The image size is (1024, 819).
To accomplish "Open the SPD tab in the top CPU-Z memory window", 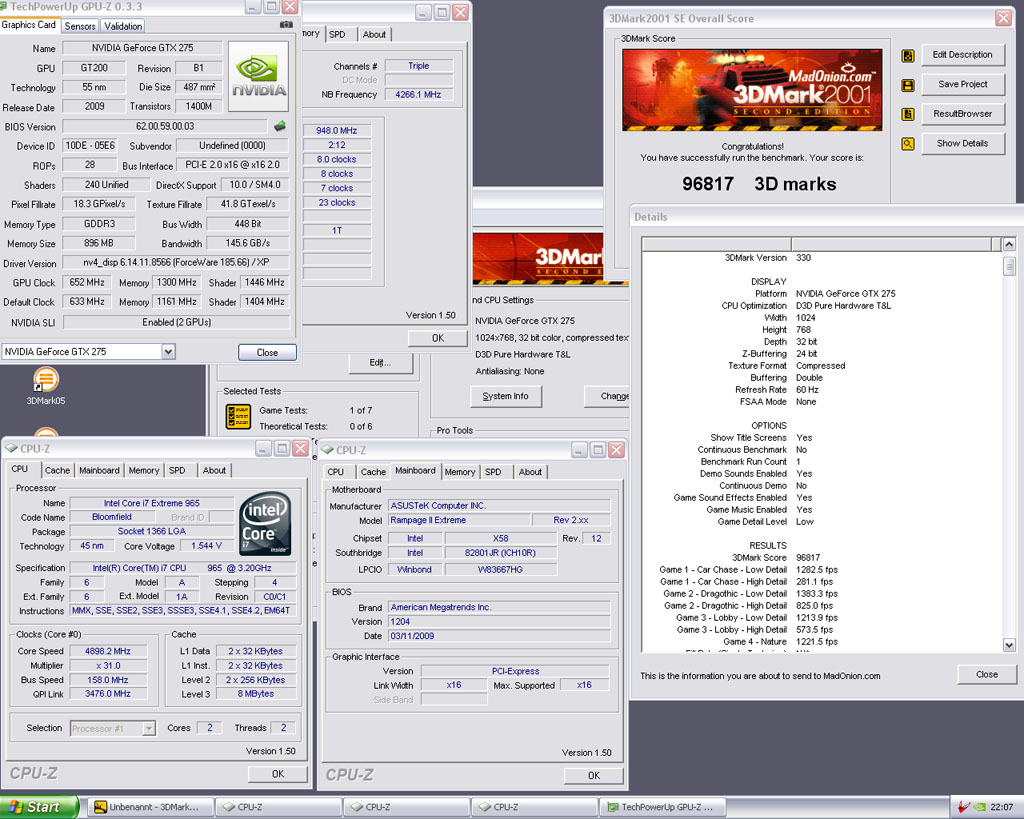I will 337,35.
